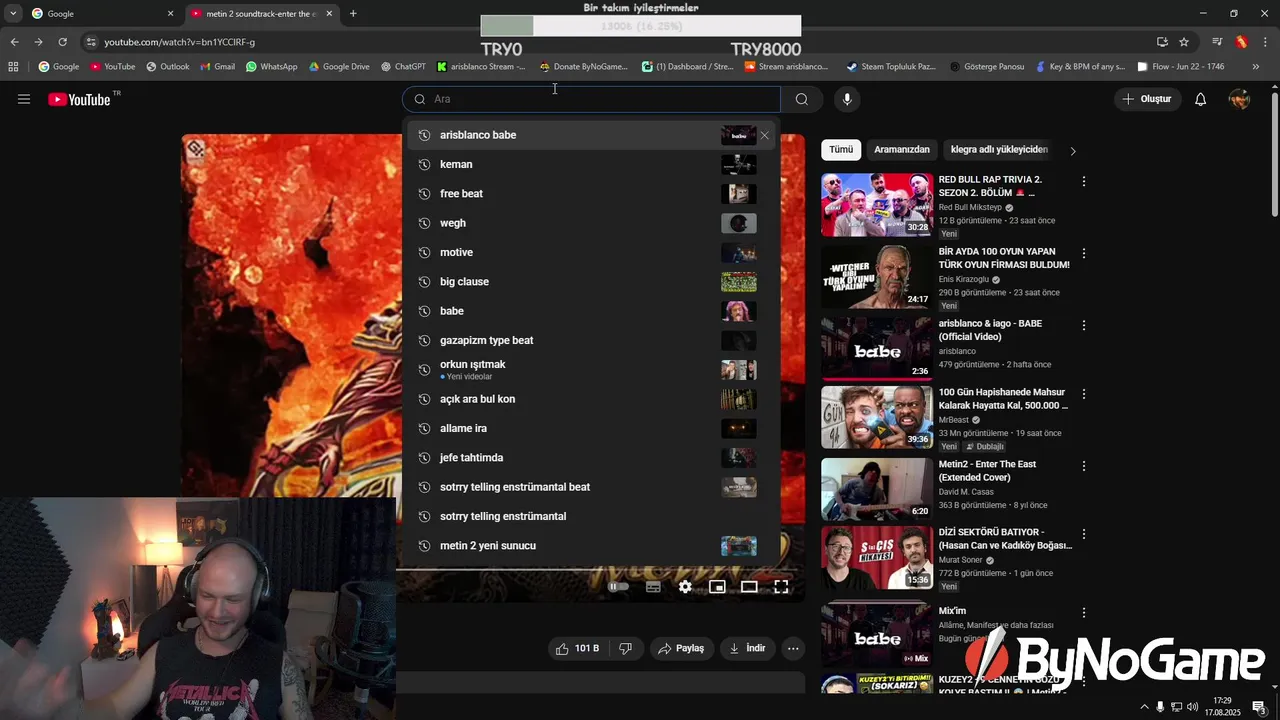Open options for arisblanco & iago BABE video
This screenshot has width=1280, height=720.
point(1083,326)
